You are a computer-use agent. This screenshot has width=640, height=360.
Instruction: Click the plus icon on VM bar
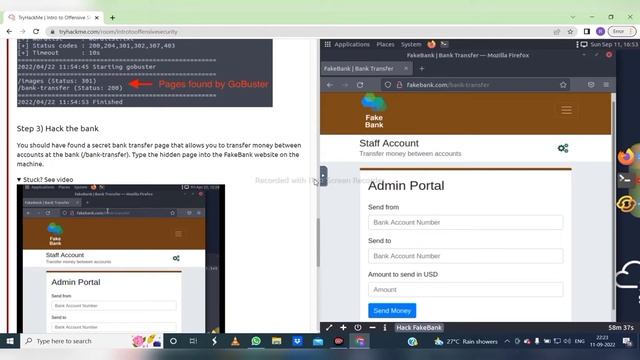point(343,328)
